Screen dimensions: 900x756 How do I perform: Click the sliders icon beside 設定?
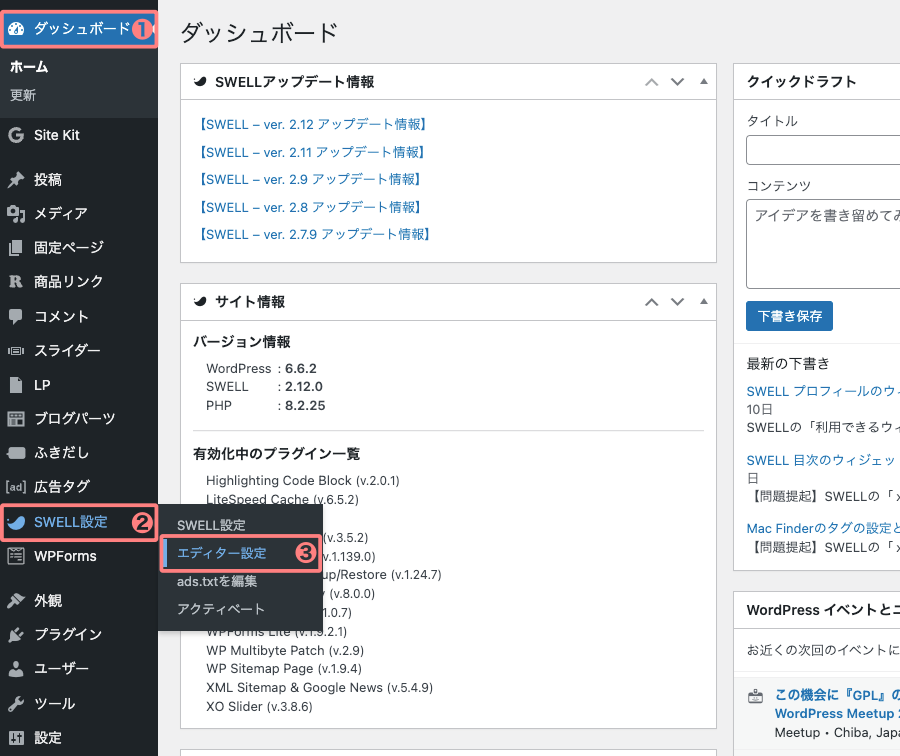click(16, 737)
